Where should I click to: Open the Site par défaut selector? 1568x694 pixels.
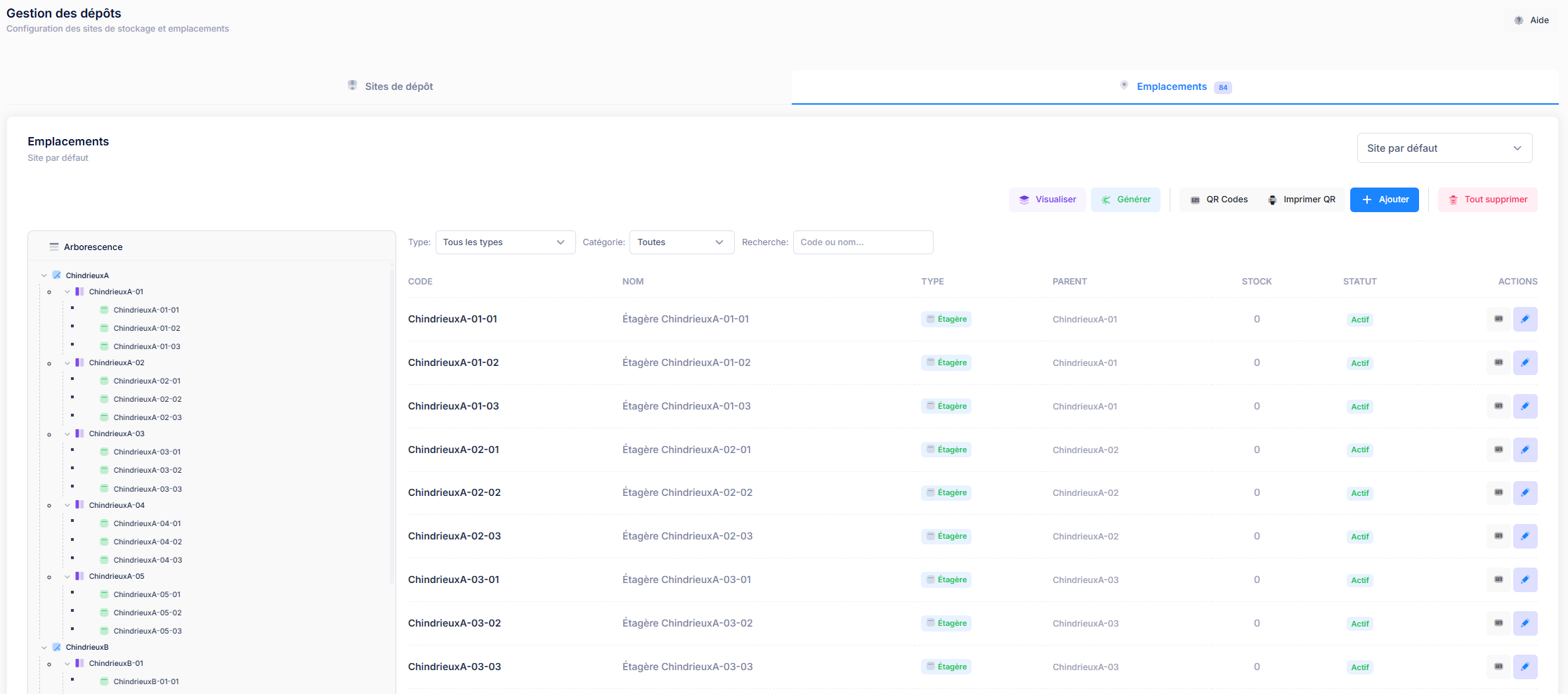tap(1444, 148)
